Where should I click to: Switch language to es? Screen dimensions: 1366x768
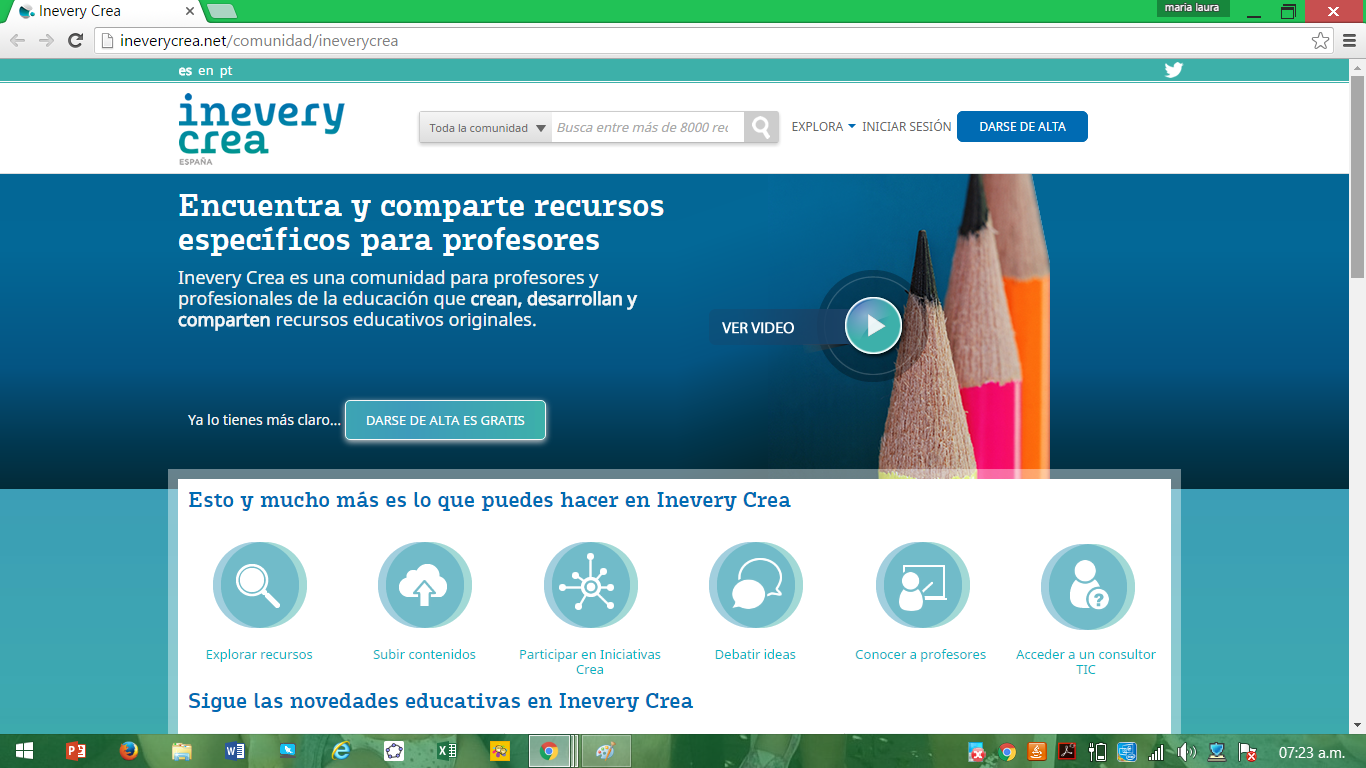point(185,71)
